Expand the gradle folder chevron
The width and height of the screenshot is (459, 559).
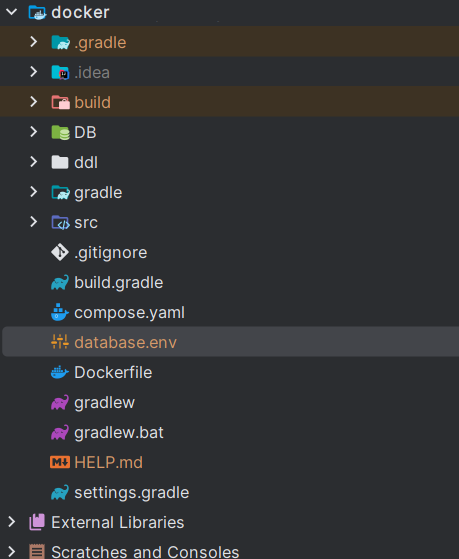[34, 192]
